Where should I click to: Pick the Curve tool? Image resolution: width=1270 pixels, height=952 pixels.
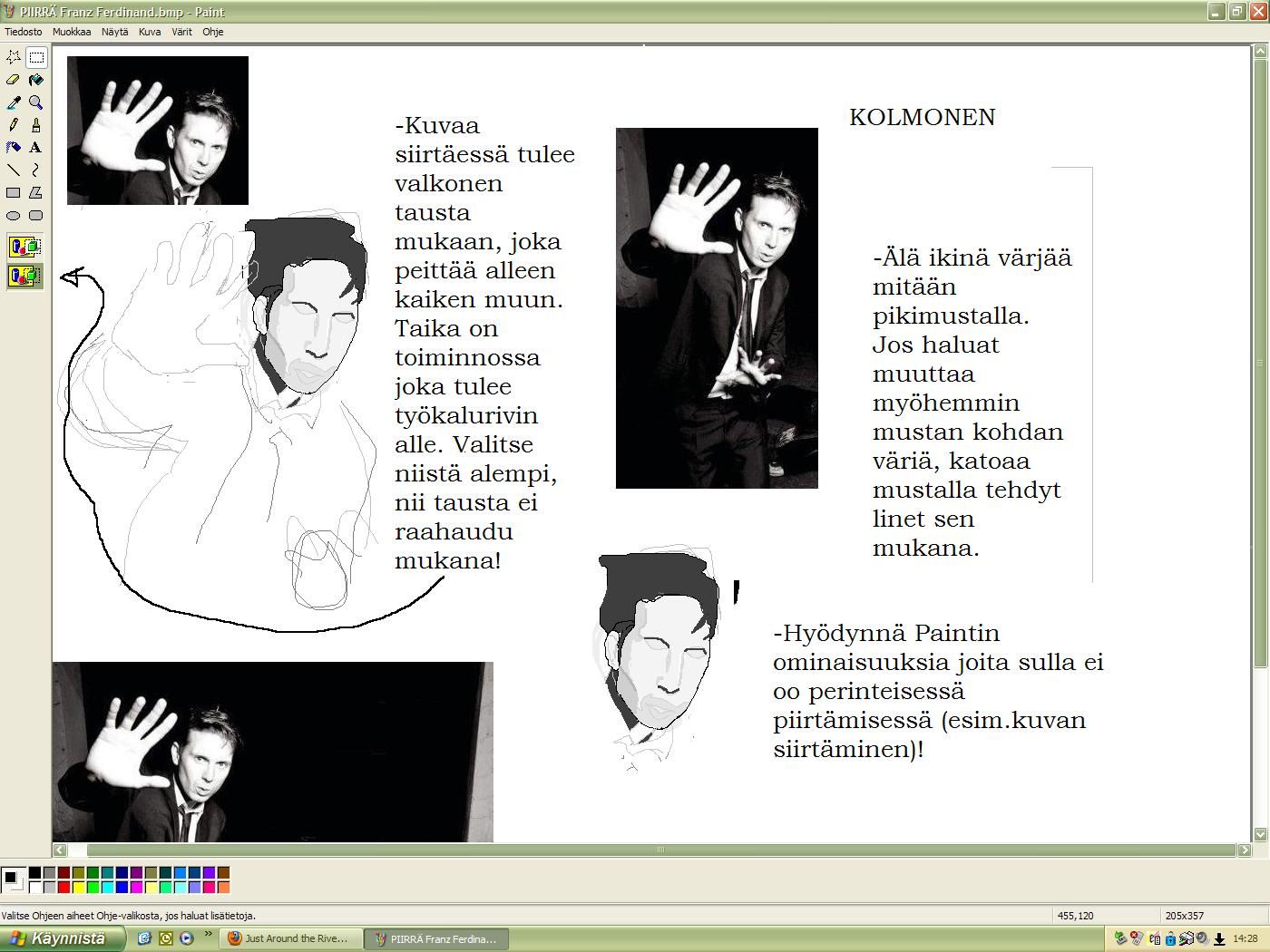tap(36, 170)
